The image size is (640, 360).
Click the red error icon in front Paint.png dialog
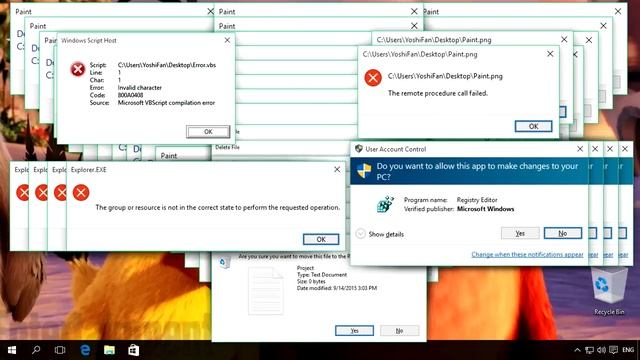pos(373,78)
